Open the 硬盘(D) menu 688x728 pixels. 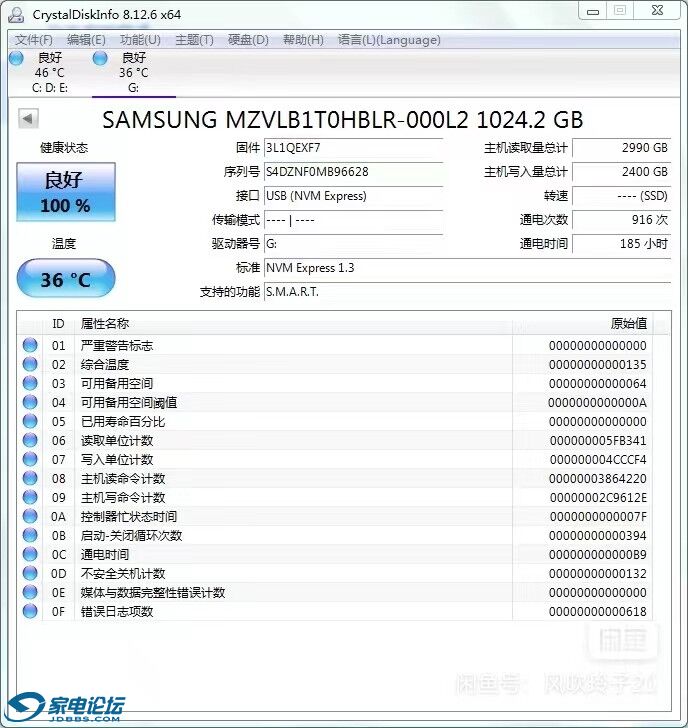[x=248, y=40]
